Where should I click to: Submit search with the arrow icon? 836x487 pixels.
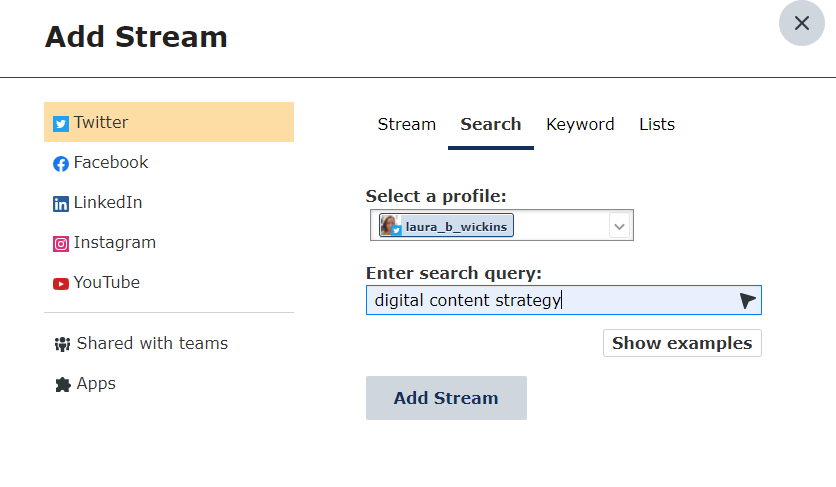click(747, 301)
